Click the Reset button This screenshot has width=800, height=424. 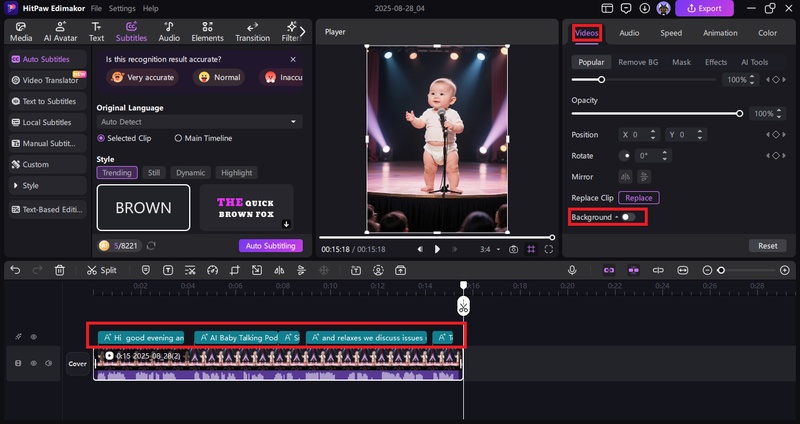[767, 246]
